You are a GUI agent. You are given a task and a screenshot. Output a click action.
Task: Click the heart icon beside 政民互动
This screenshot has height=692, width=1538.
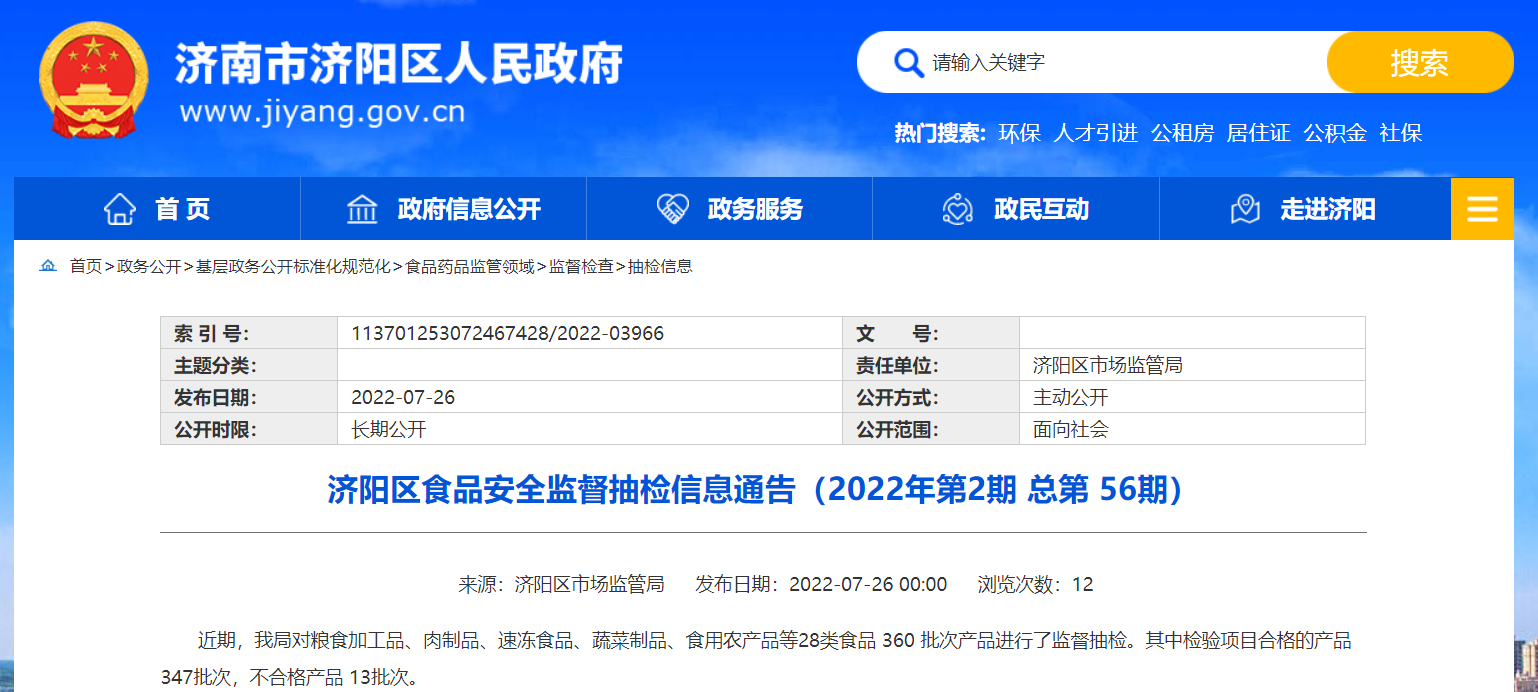[958, 209]
